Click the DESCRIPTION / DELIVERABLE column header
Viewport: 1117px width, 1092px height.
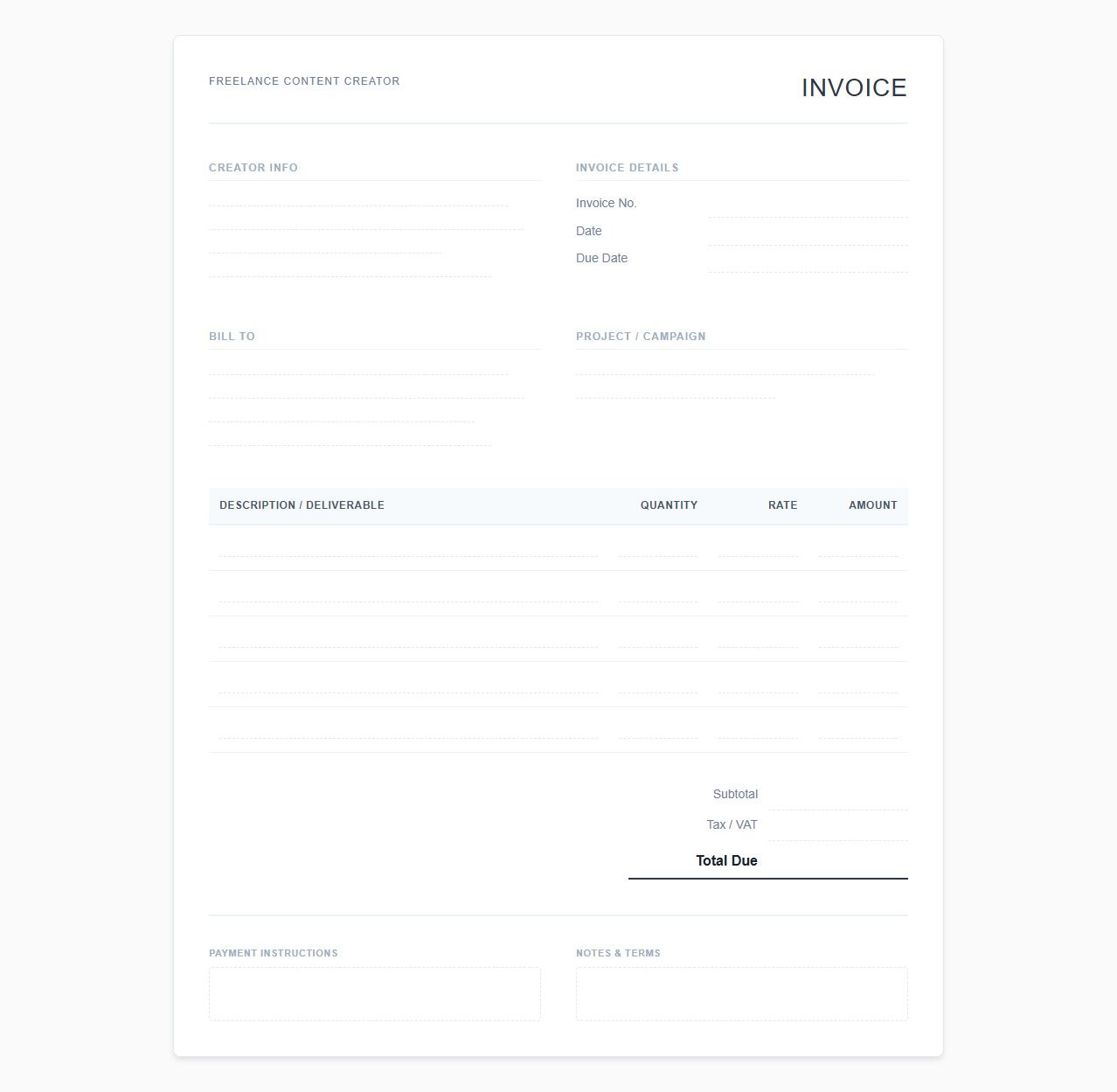pyautogui.click(x=302, y=505)
